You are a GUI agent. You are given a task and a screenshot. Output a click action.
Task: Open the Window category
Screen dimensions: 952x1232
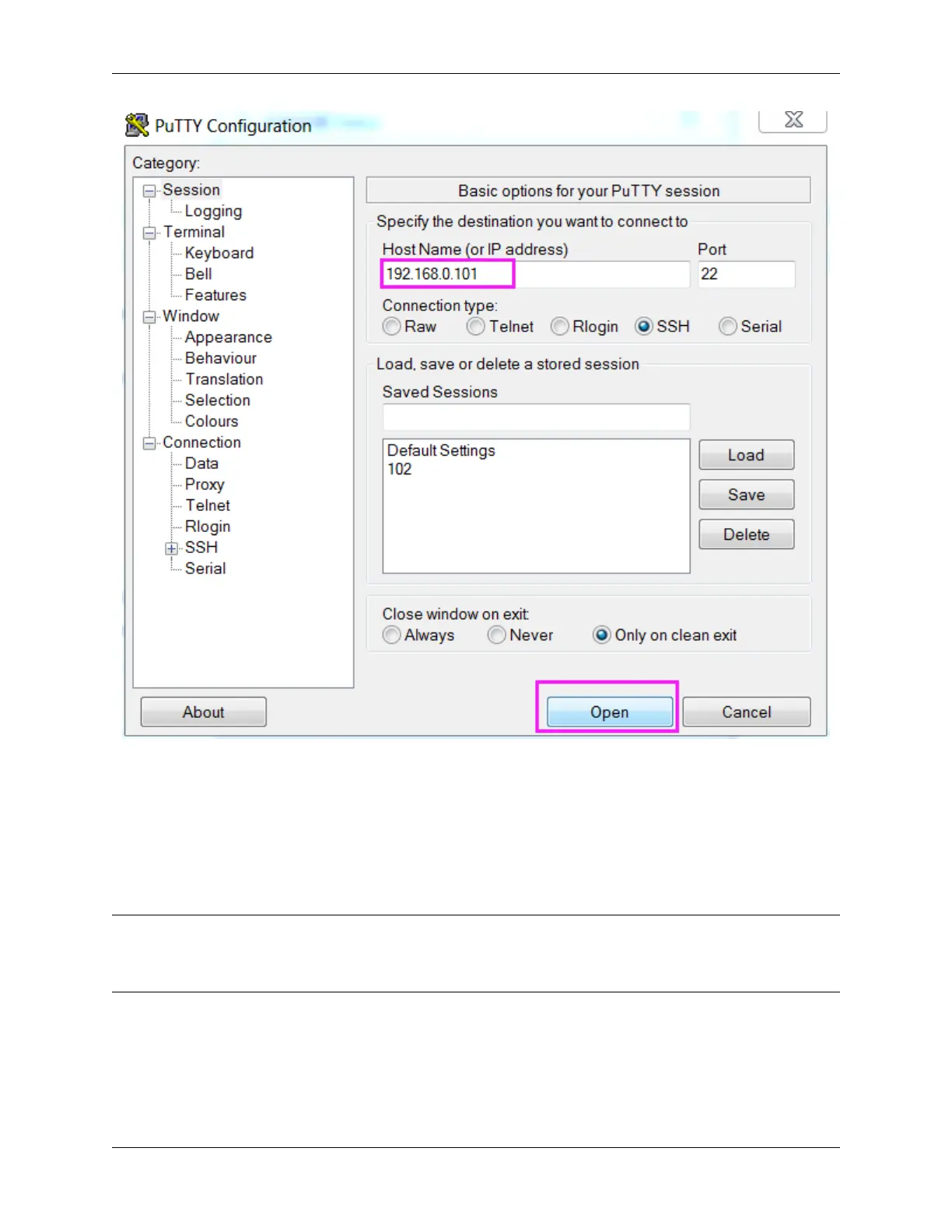coord(191,316)
